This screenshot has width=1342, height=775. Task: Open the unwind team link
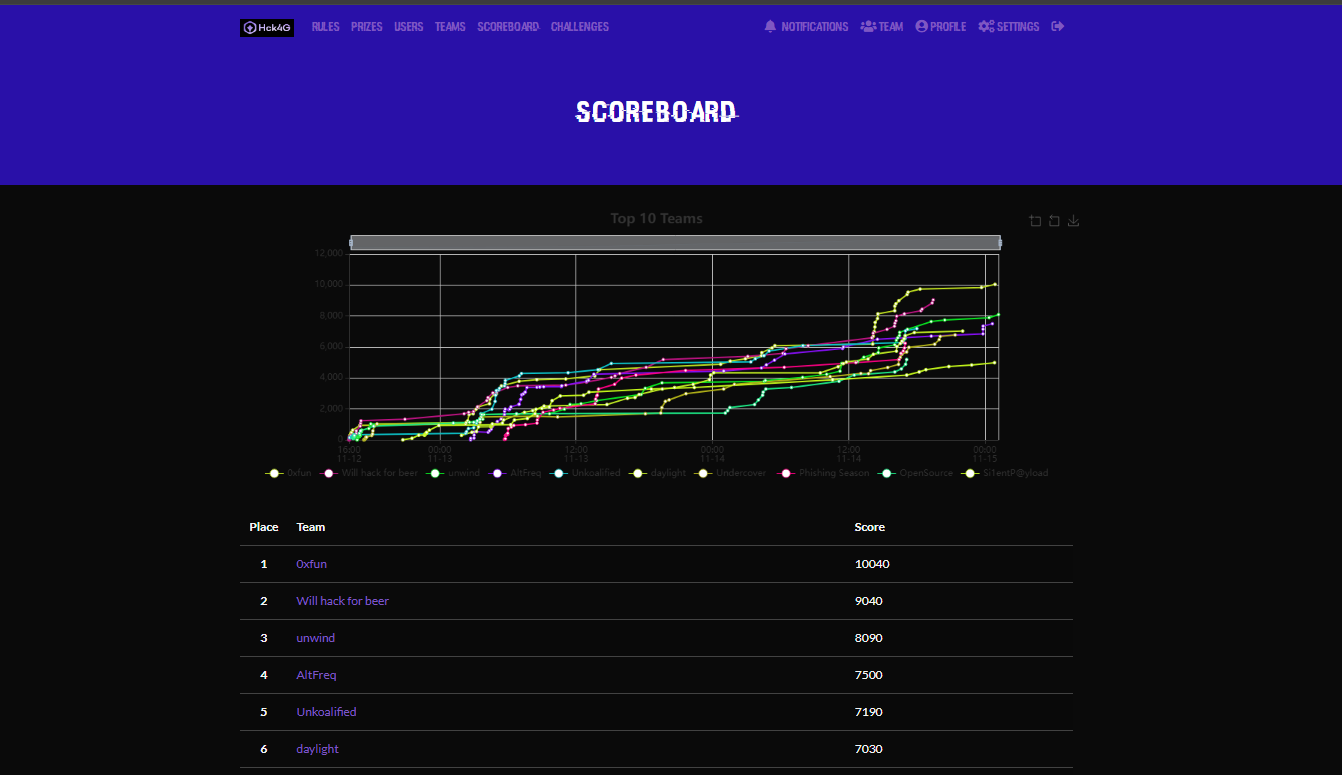pyautogui.click(x=316, y=638)
